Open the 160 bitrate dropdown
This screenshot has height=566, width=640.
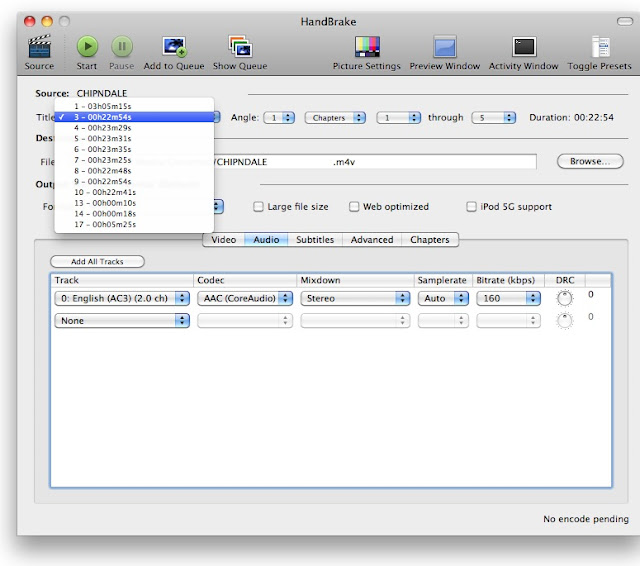tap(508, 298)
